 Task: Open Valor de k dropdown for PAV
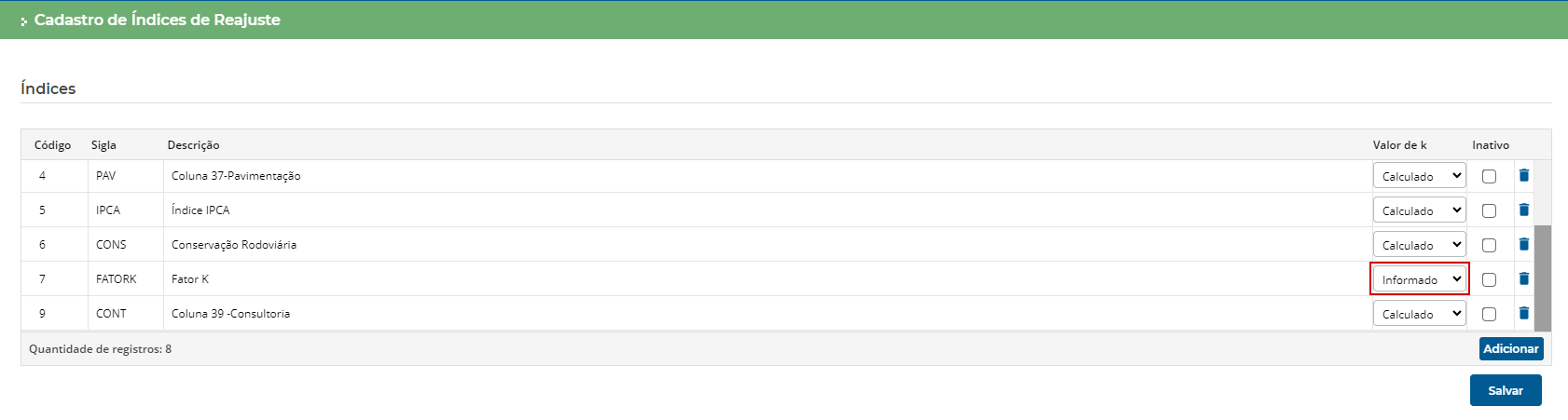coord(1419,176)
